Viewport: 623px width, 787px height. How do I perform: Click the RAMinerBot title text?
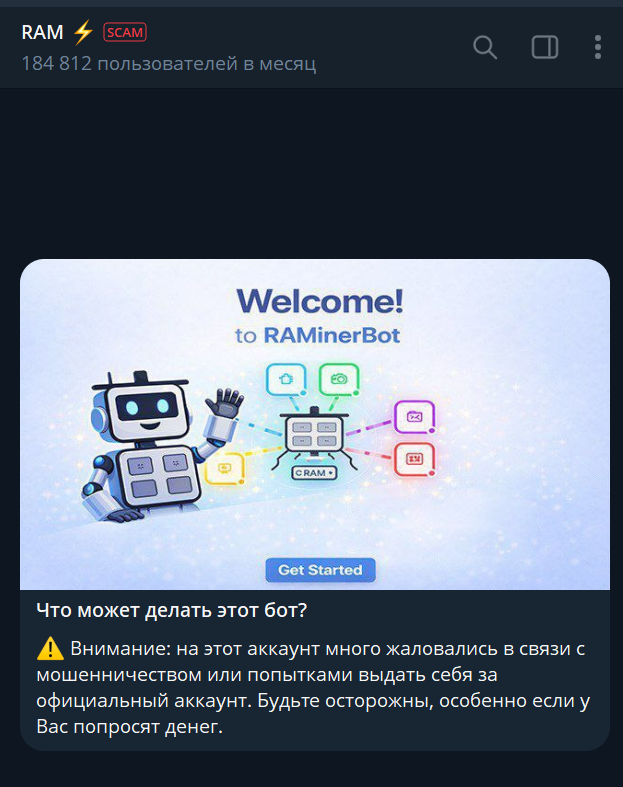coord(332,335)
